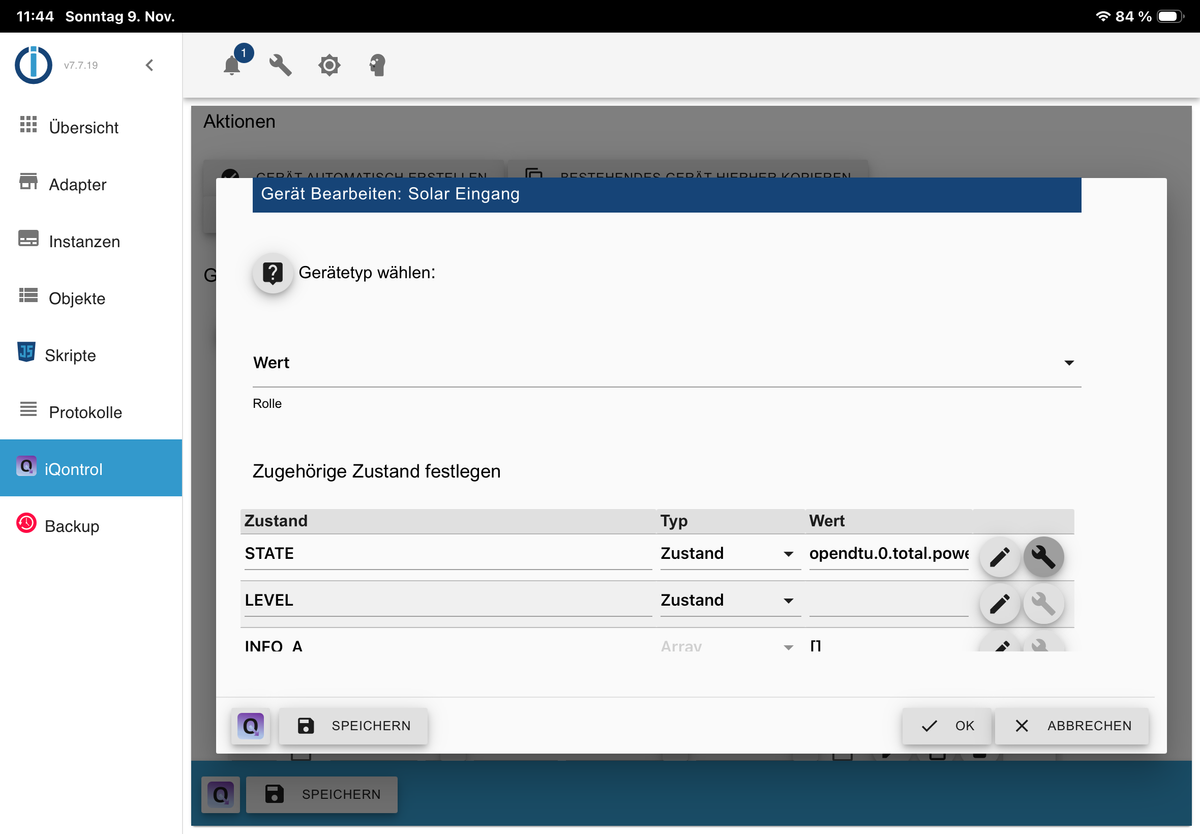Open Objekte in the sidebar

point(91,298)
